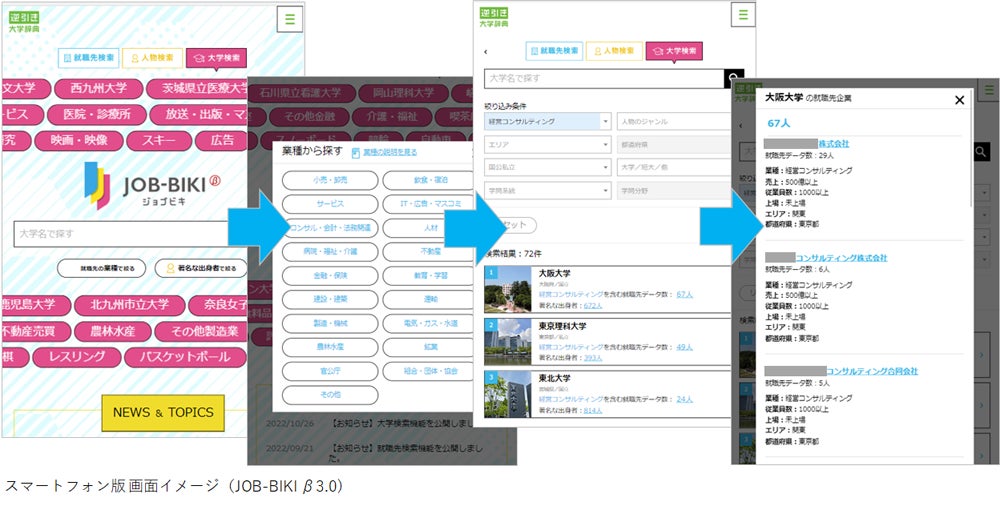Open the 人物のジャンル dropdown
1000x506 pixels.
click(x=673, y=121)
